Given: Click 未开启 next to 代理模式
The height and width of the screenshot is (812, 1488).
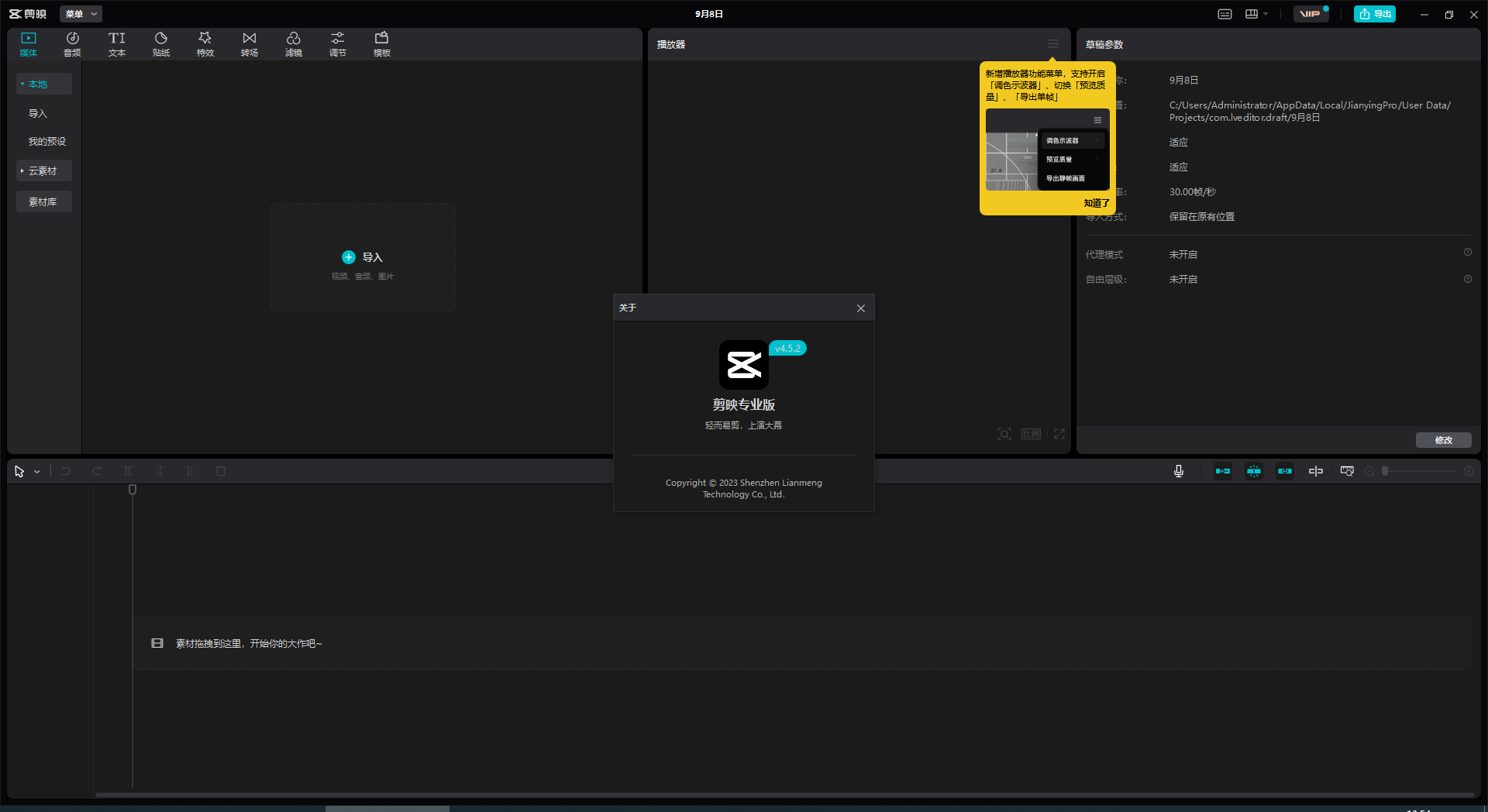Looking at the screenshot, I should click(1183, 255).
